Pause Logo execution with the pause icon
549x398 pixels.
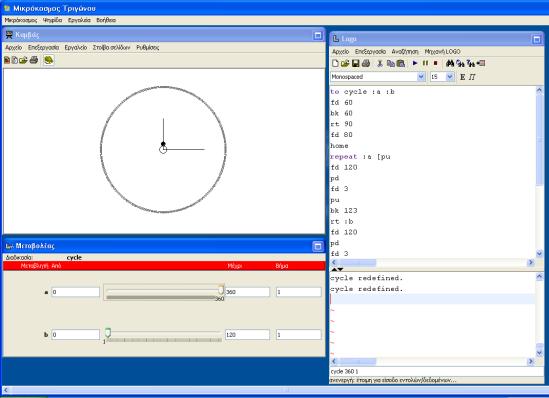425,63
